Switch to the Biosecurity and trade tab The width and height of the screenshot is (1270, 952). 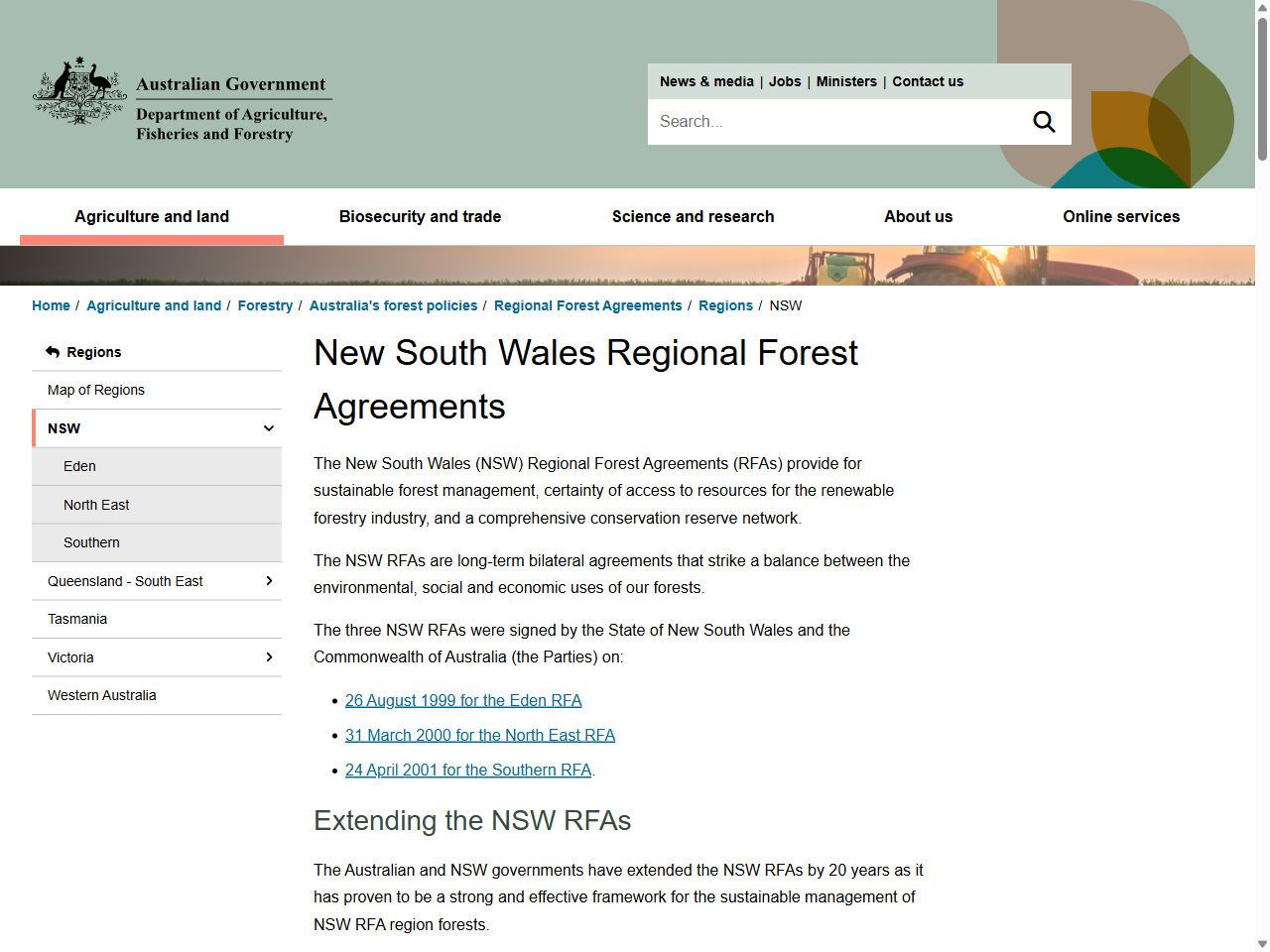(420, 216)
